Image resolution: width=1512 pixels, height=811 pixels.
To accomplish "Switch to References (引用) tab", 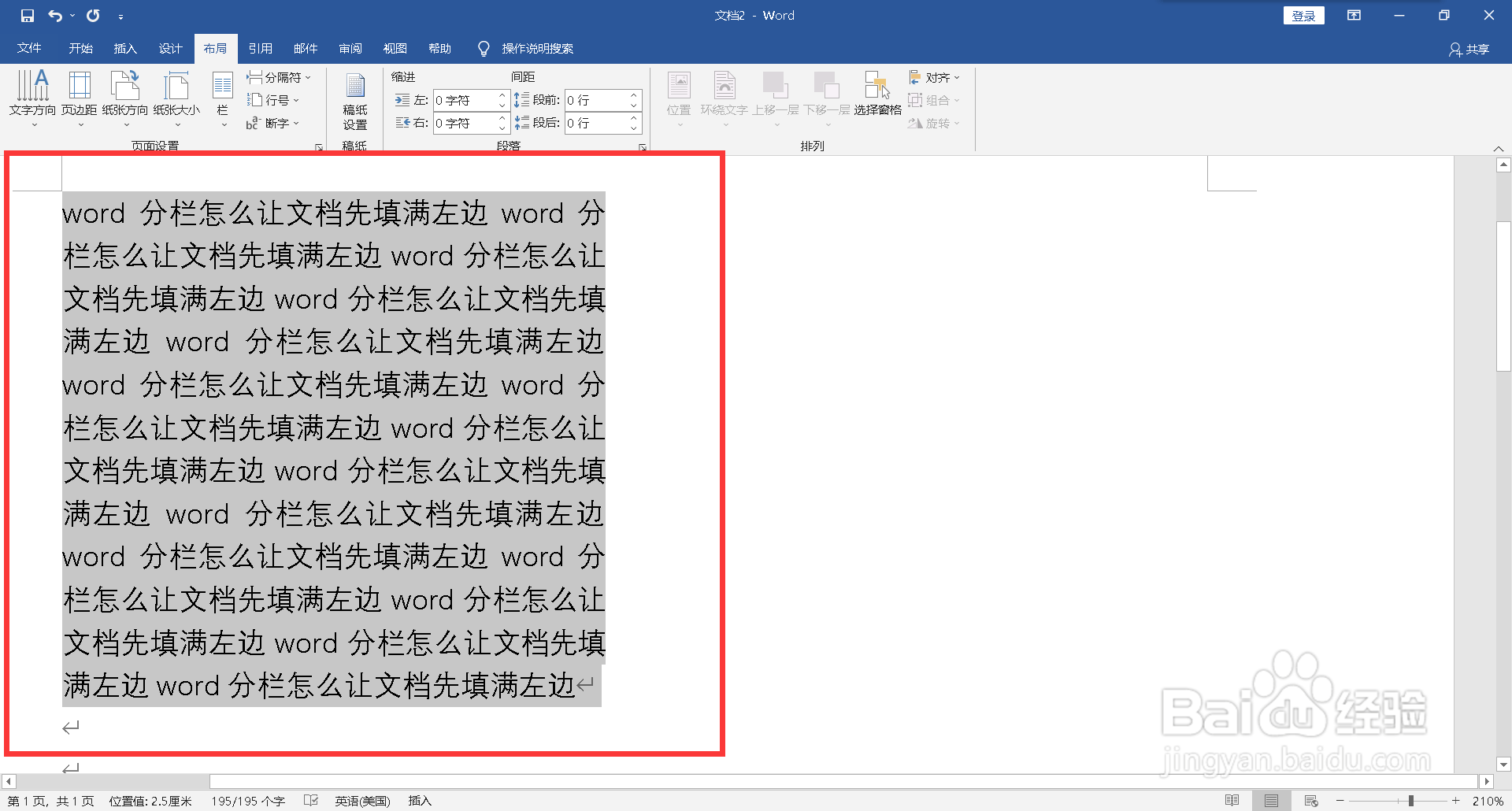I will coord(260,48).
